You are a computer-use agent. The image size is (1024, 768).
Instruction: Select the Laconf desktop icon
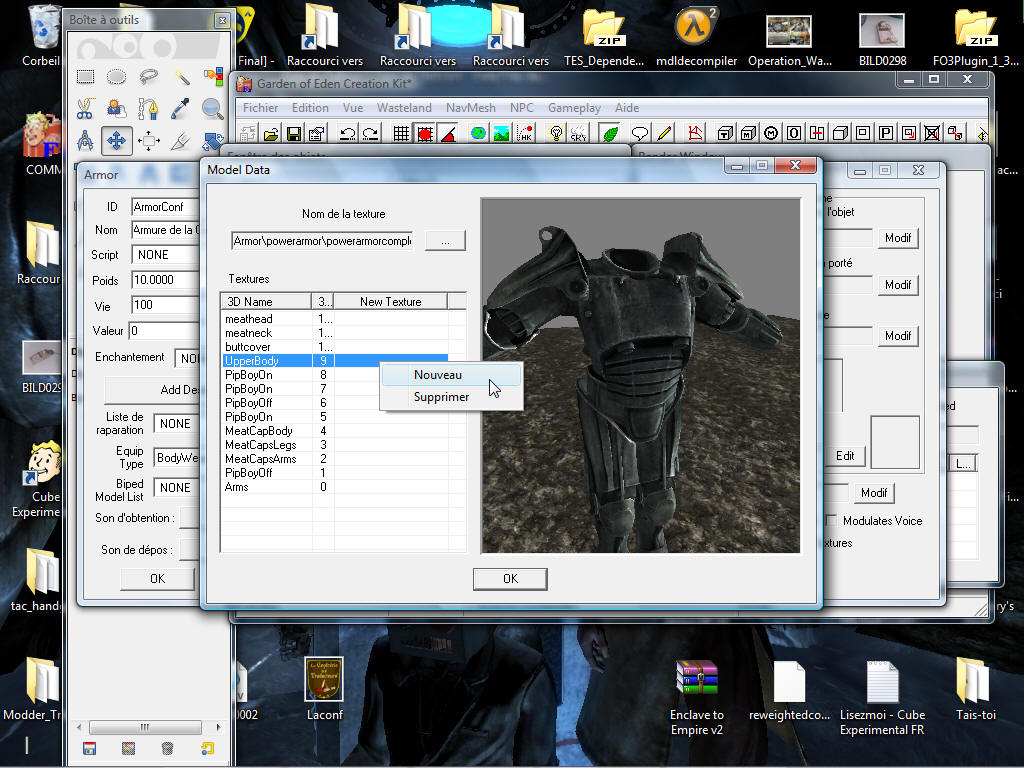(x=325, y=689)
